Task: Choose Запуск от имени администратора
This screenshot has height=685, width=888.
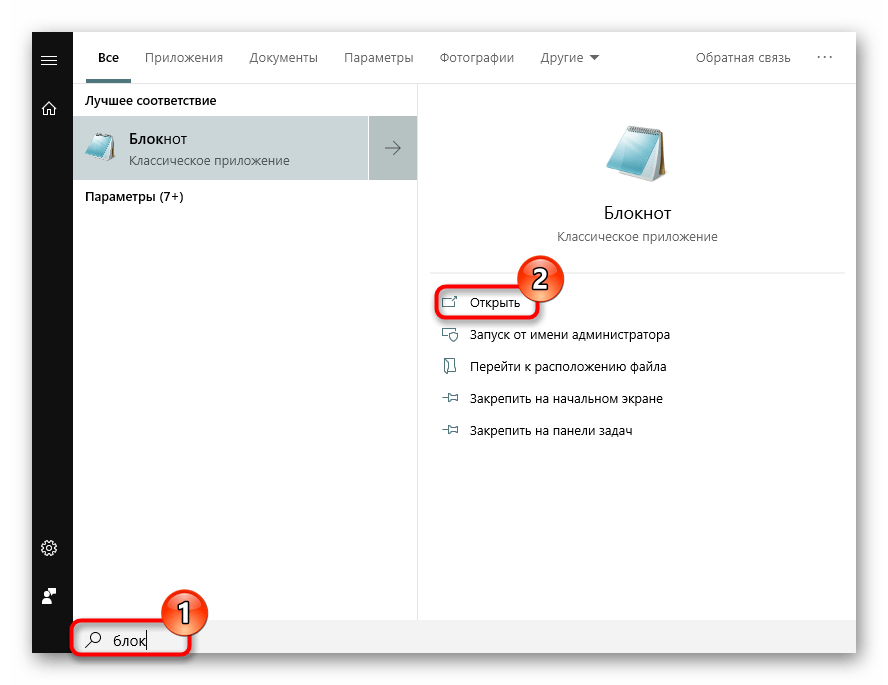Action: coord(569,335)
